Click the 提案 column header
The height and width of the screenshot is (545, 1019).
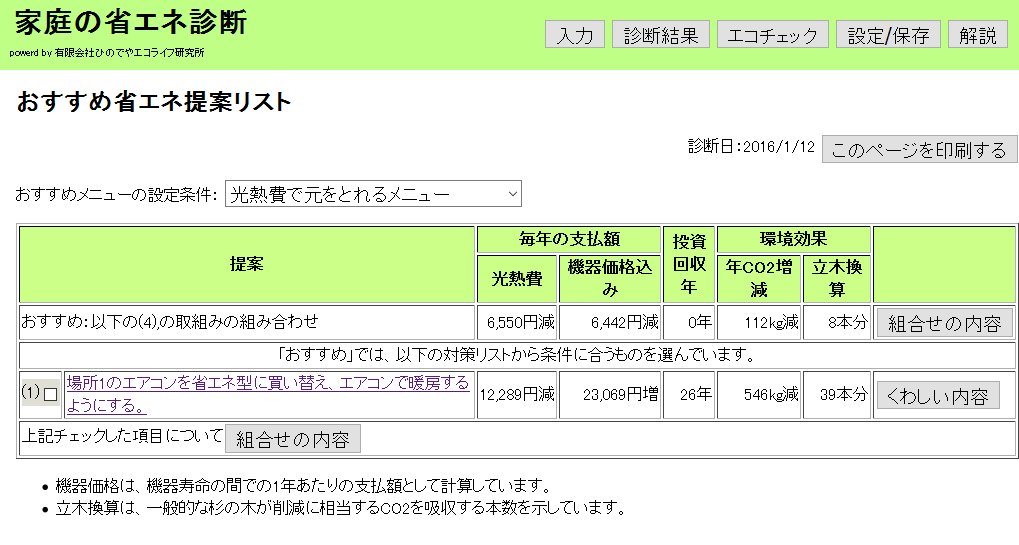coord(247,264)
